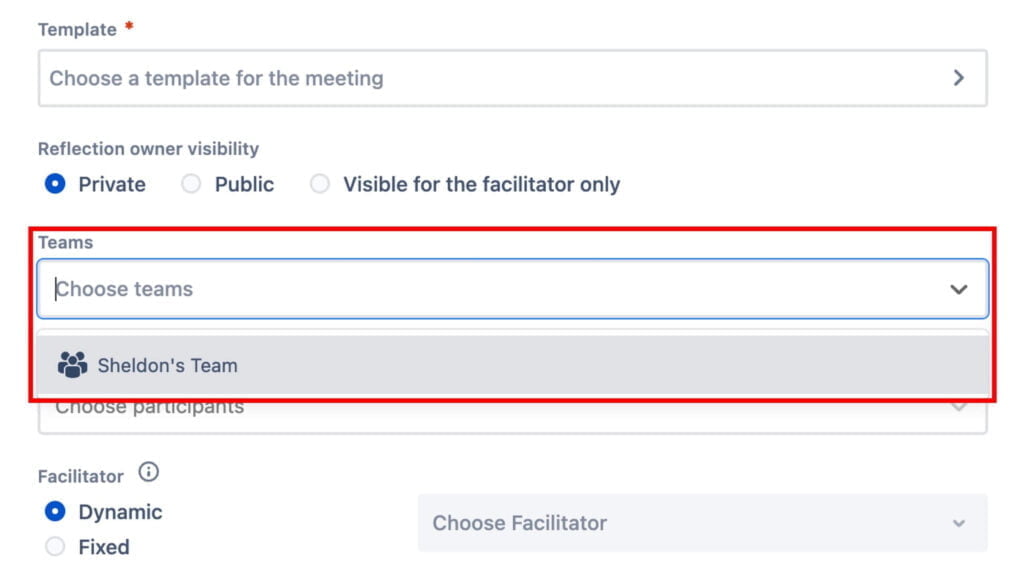Click inside the Choose teams input field
1024x581 pixels.
[x=300, y=288]
